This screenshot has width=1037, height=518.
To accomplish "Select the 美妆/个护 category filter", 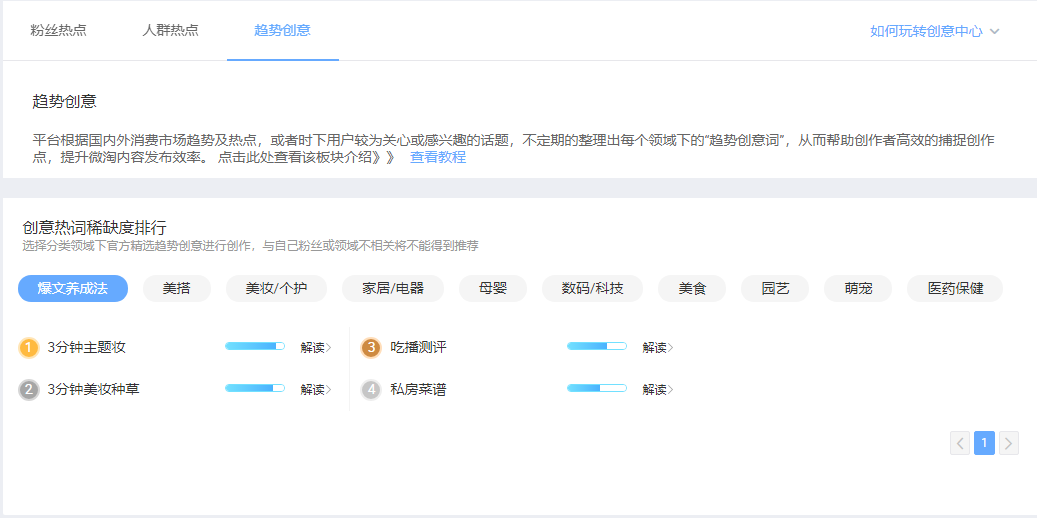I will click(276, 289).
